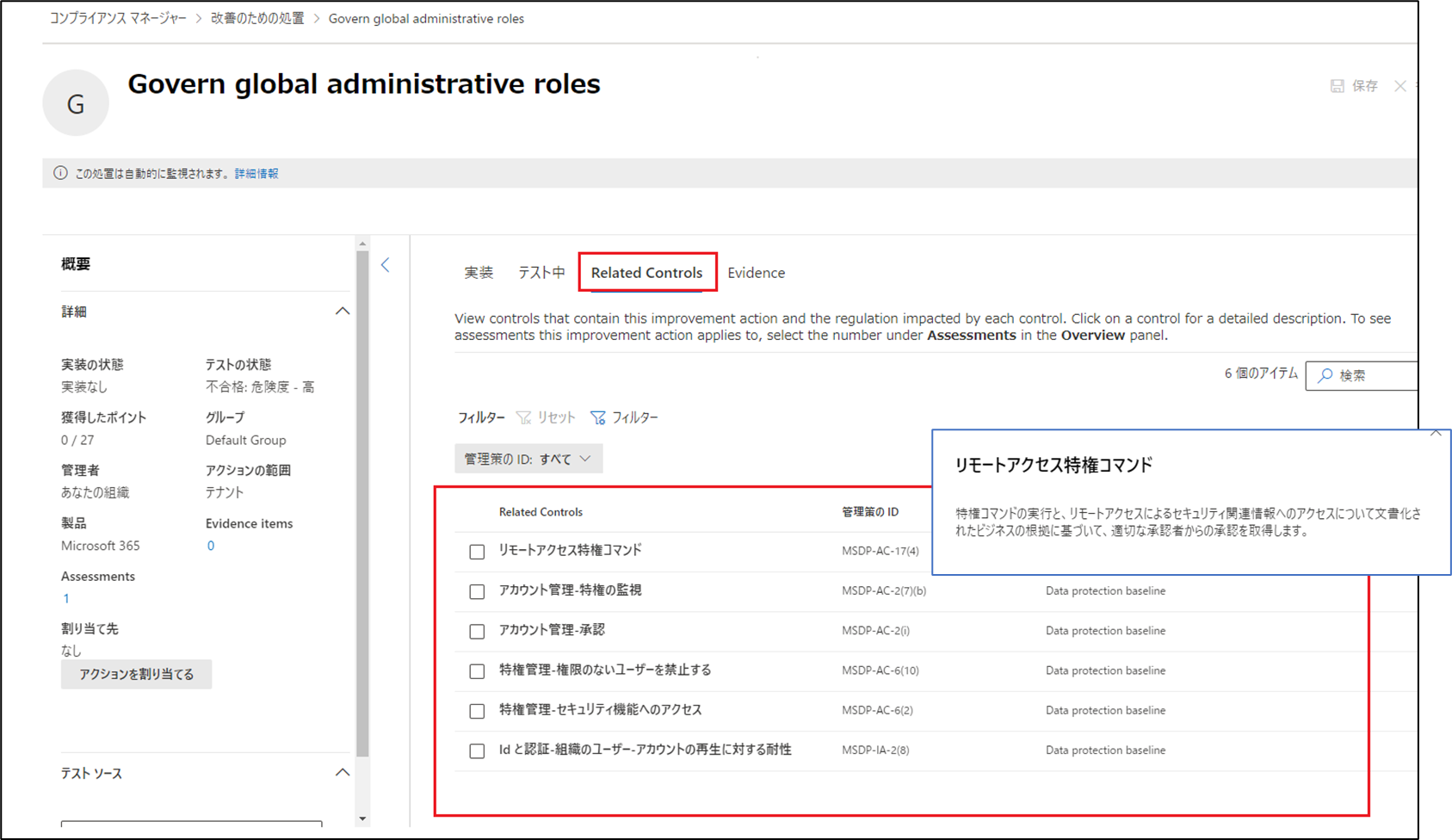Click scrollbar up arrow in overview pane
Image resolution: width=1452 pixels, height=840 pixels.
pos(362,244)
